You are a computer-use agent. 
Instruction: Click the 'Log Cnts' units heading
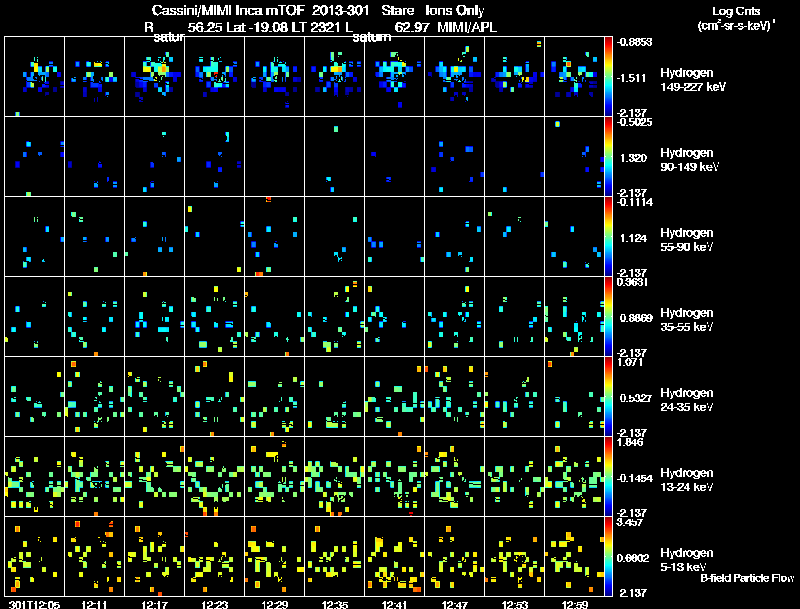click(x=736, y=11)
